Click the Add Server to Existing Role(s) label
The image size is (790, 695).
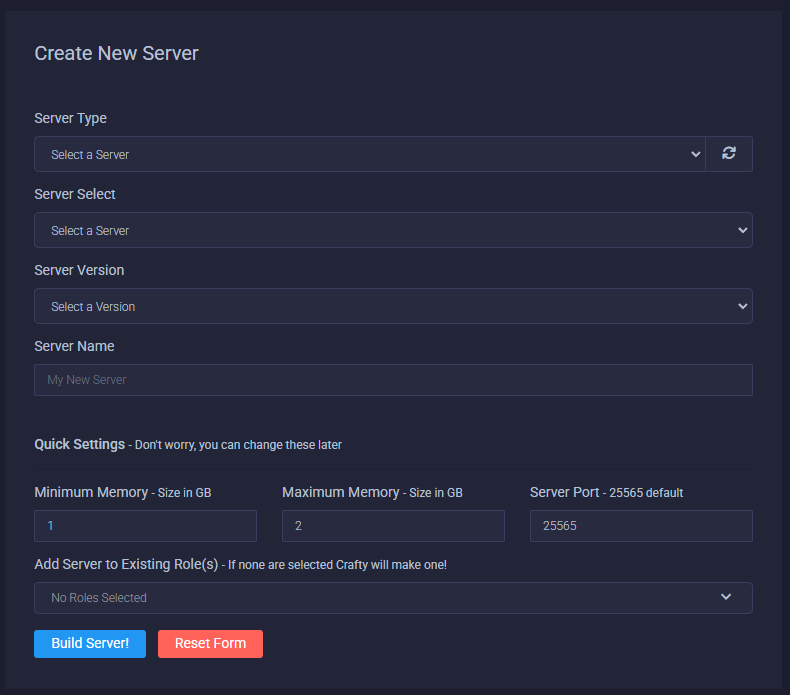coord(126,564)
